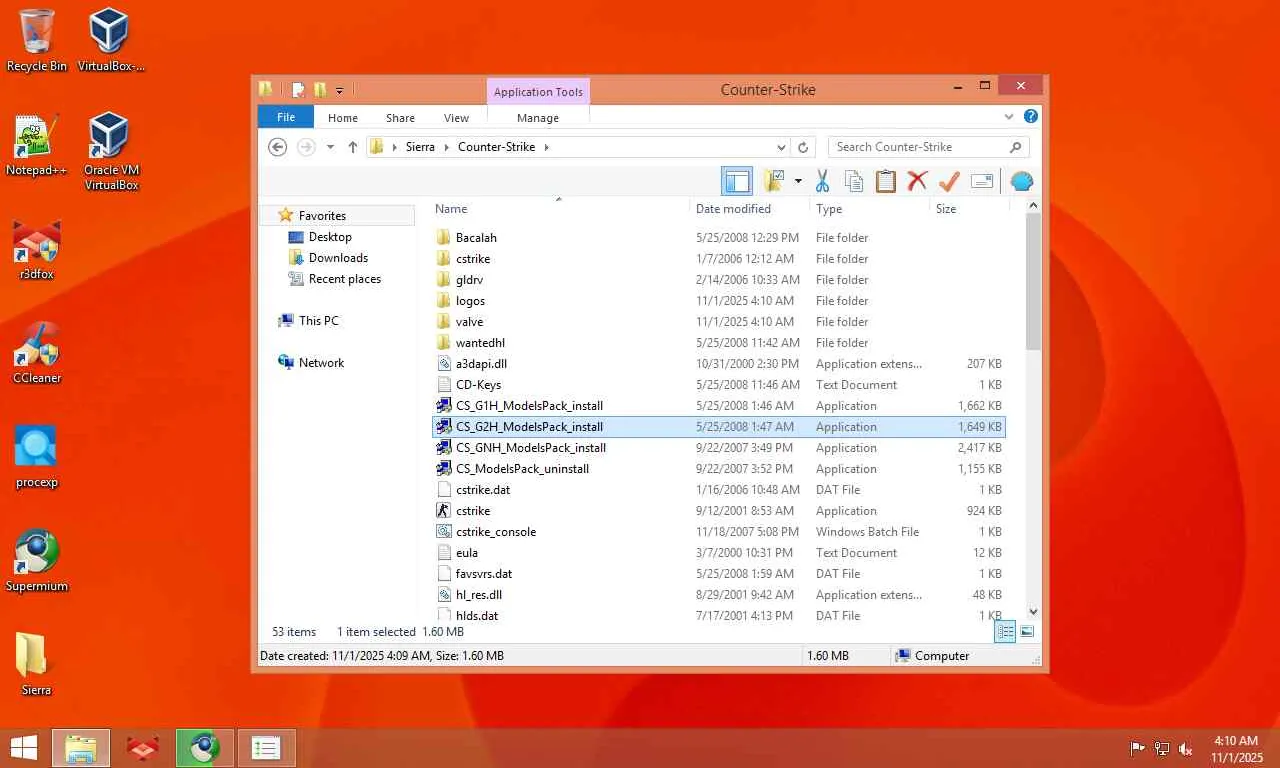
Task: Select the cstrike_console batch file
Action: [x=719, y=532]
